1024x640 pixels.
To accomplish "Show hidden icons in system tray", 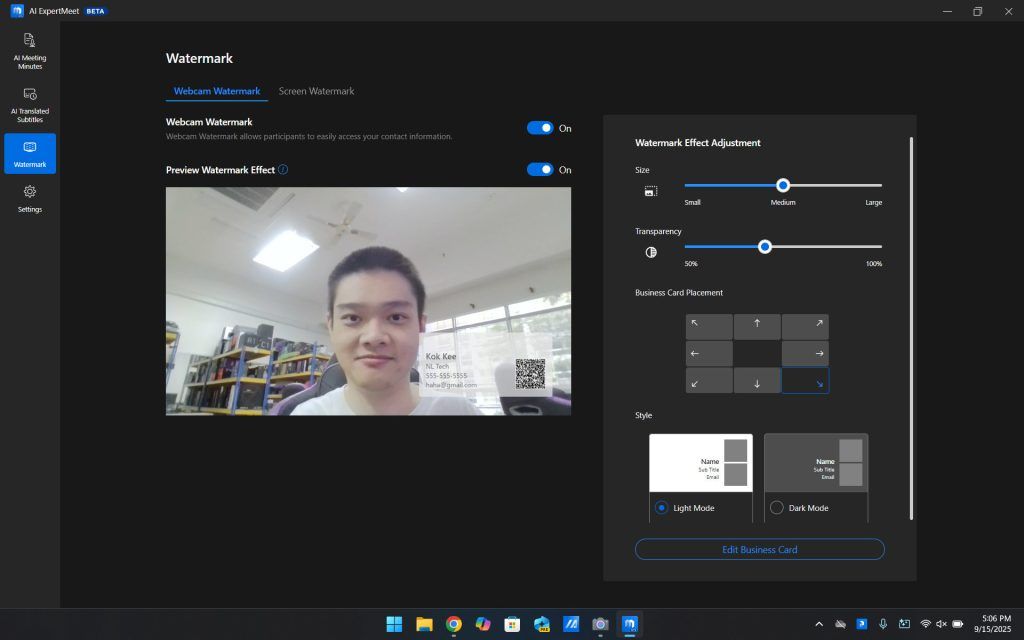I will click(x=819, y=624).
